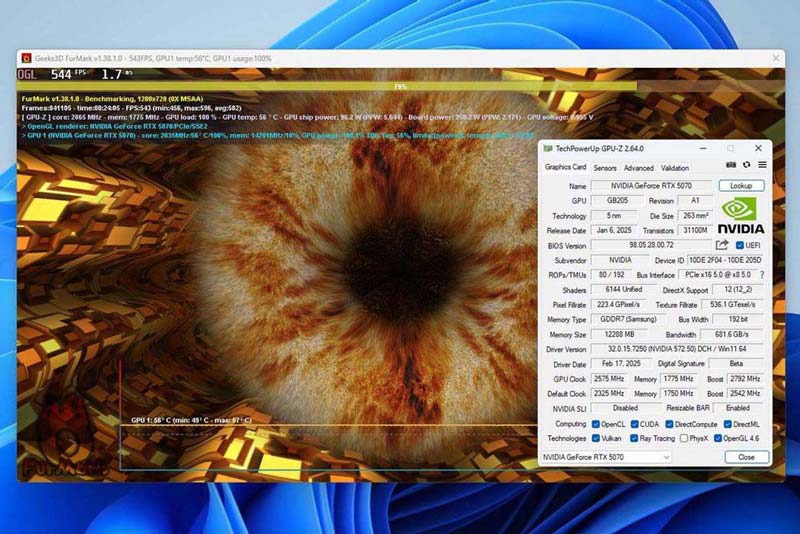The height and width of the screenshot is (534, 800).
Task: Open the Validation tab
Action: point(674,168)
